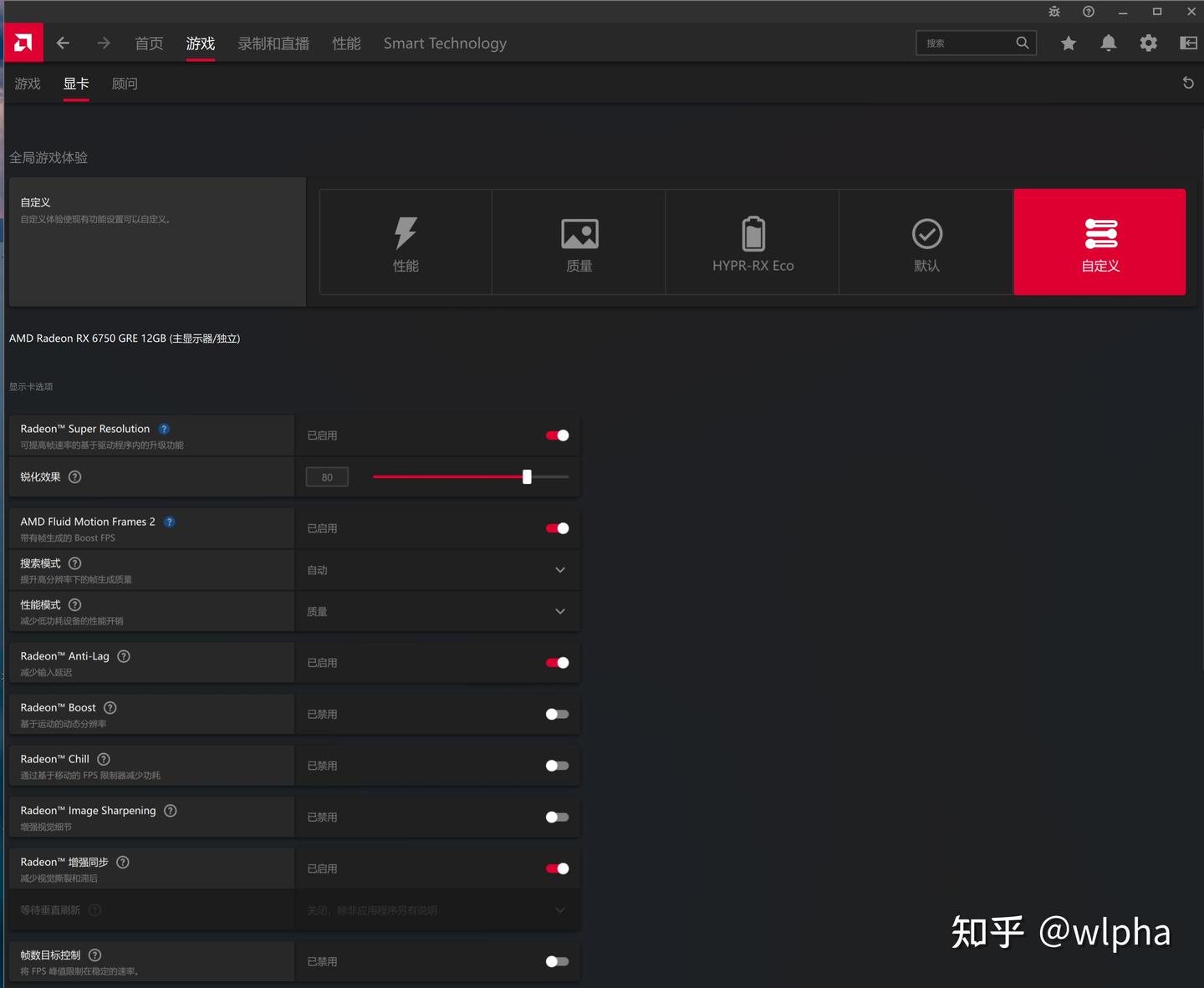Open notifications bell icon

click(1109, 43)
